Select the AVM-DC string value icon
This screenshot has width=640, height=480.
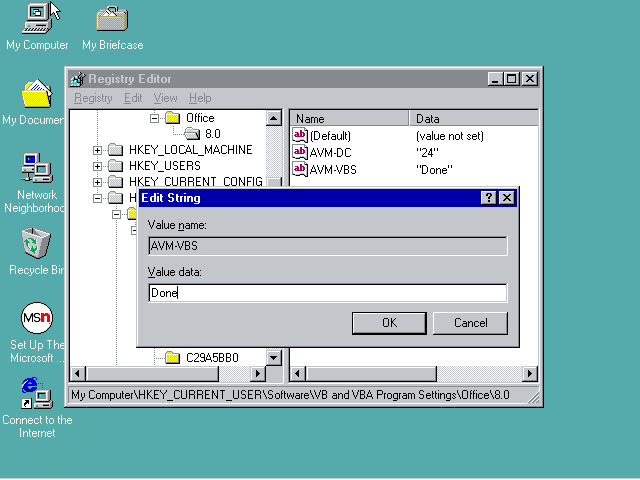coord(300,152)
